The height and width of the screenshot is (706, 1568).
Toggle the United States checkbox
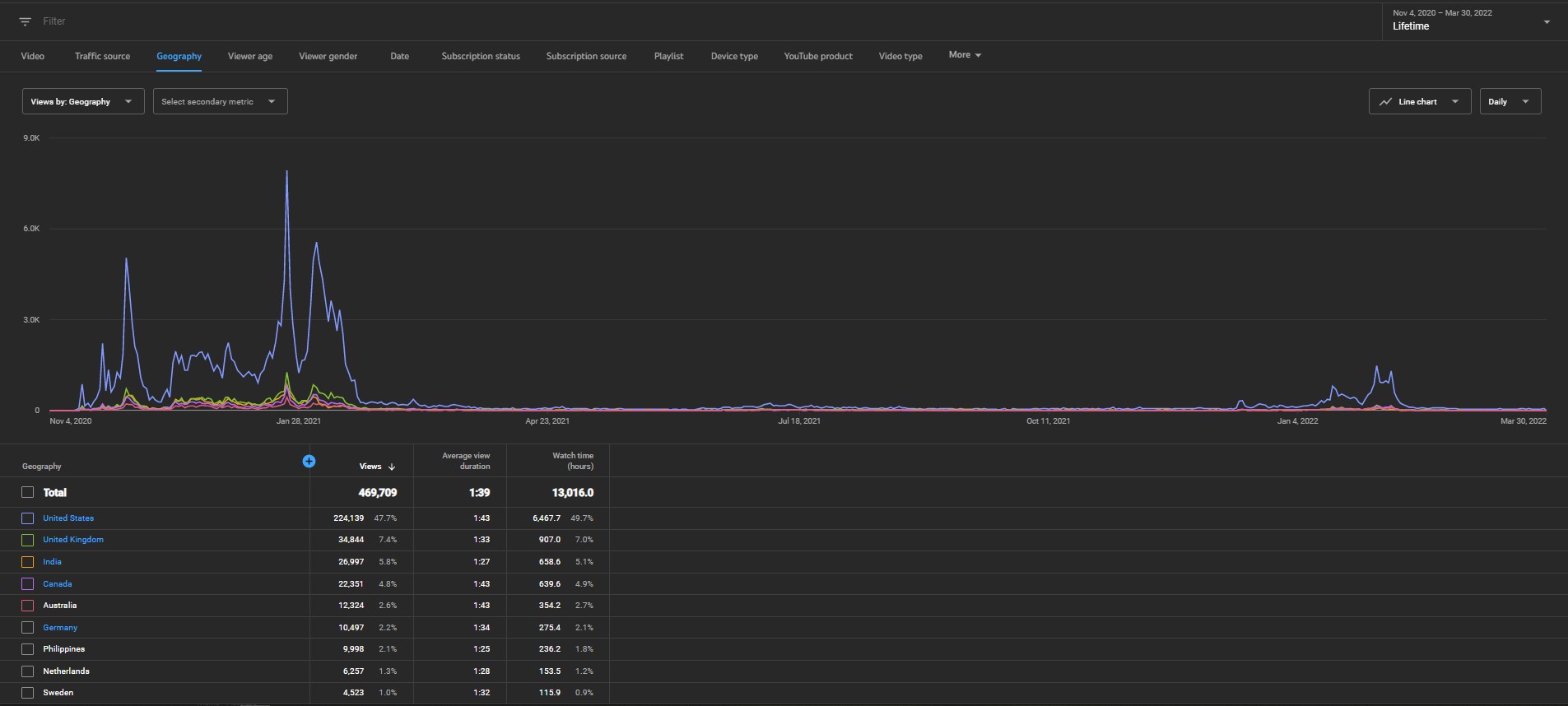click(28, 518)
